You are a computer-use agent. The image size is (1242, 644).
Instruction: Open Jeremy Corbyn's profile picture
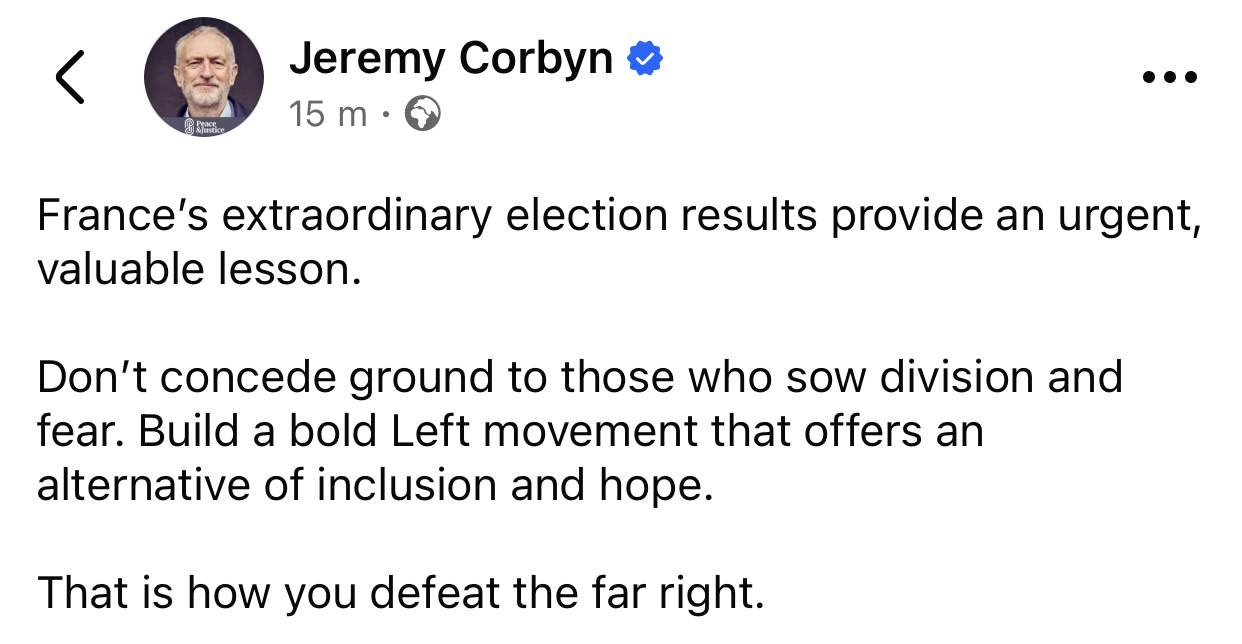[x=203, y=77]
